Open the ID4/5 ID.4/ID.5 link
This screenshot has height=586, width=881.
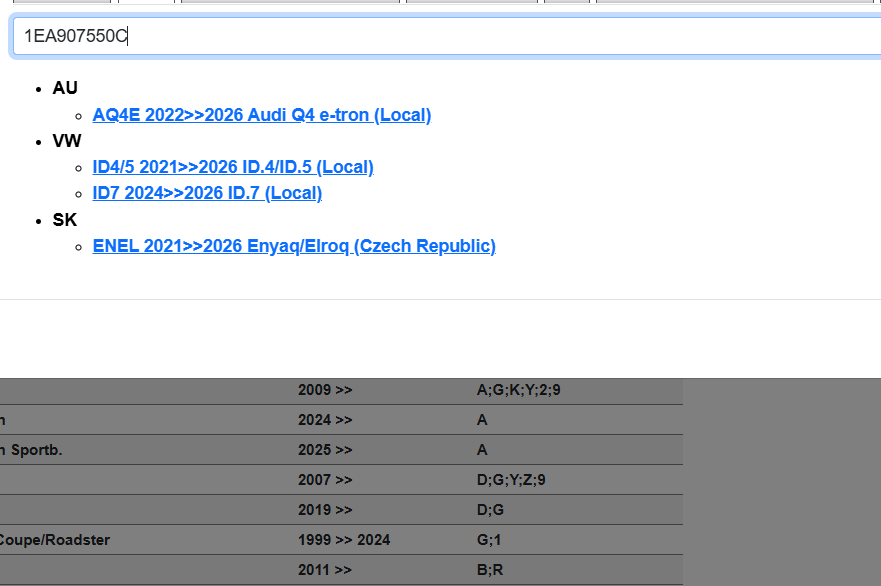tap(232, 167)
